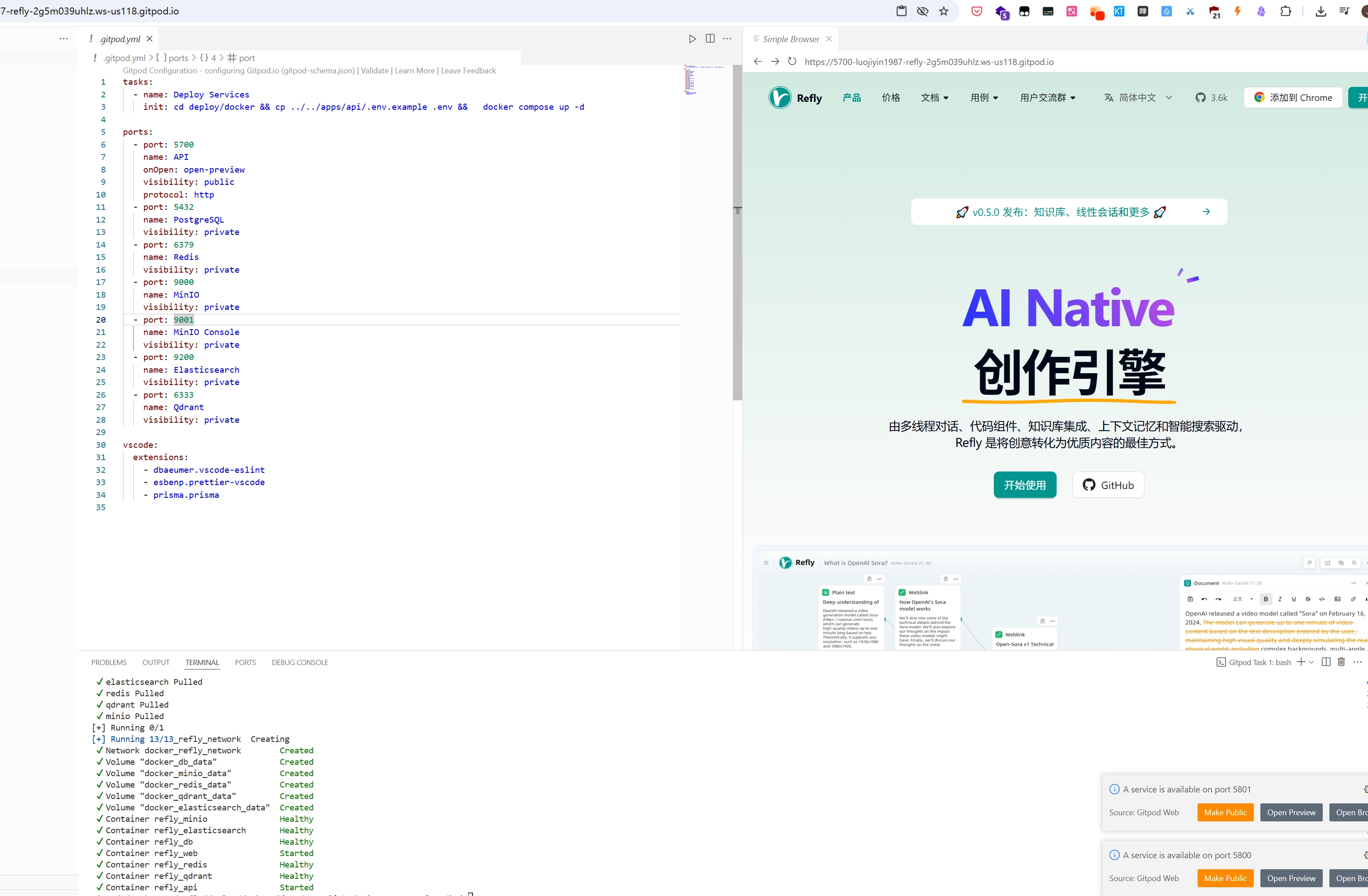
Task: Kill terminal with trash icon
Action: 1341,662
